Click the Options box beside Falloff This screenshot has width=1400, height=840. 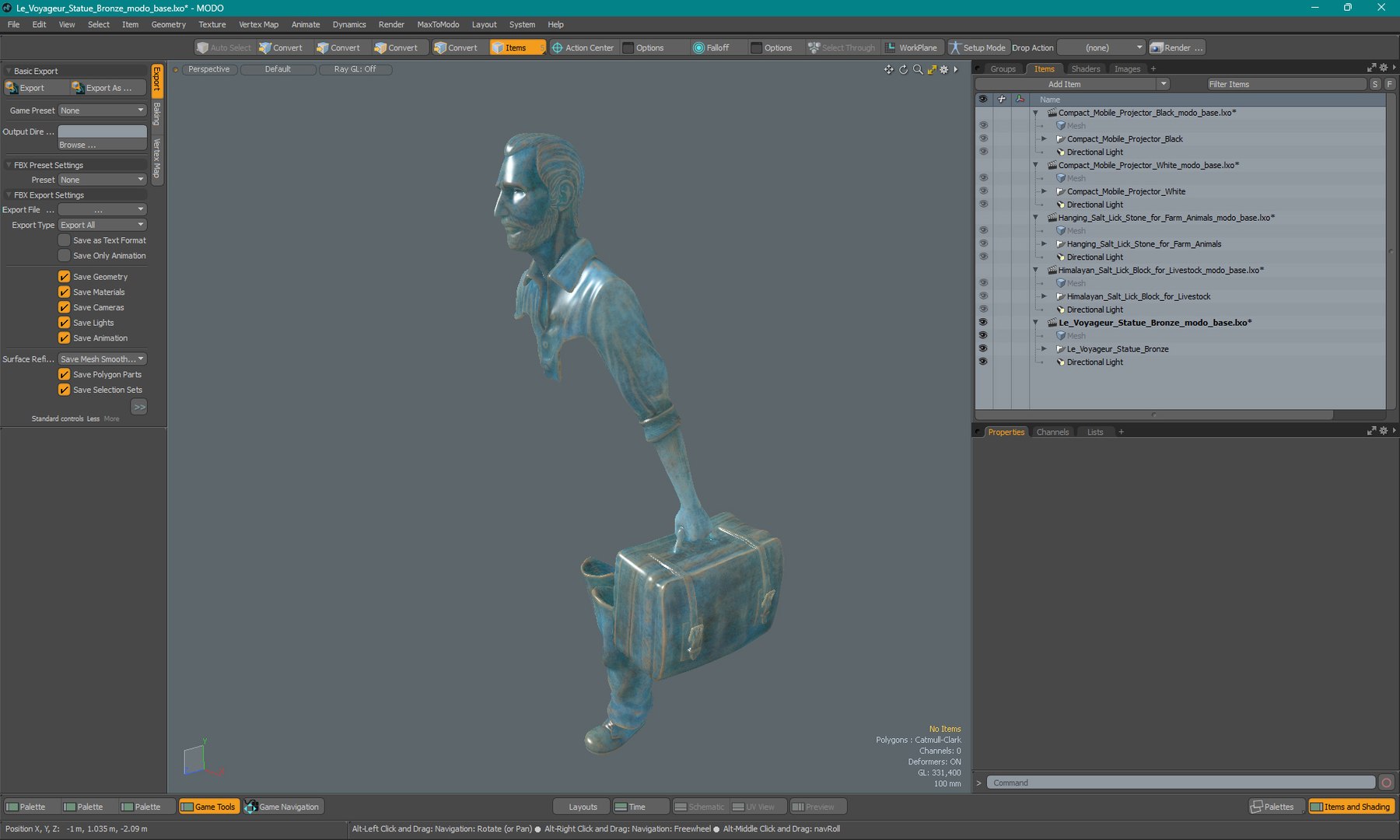point(756,47)
